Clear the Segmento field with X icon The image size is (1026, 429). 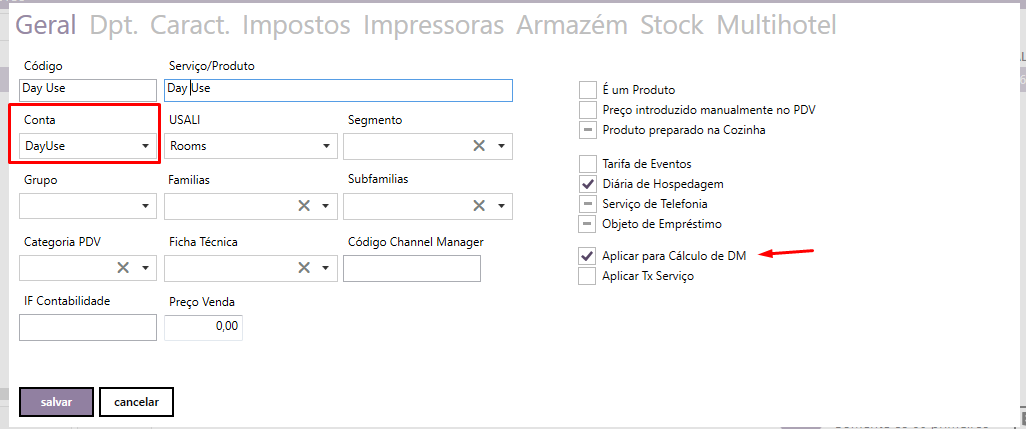(479, 146)
